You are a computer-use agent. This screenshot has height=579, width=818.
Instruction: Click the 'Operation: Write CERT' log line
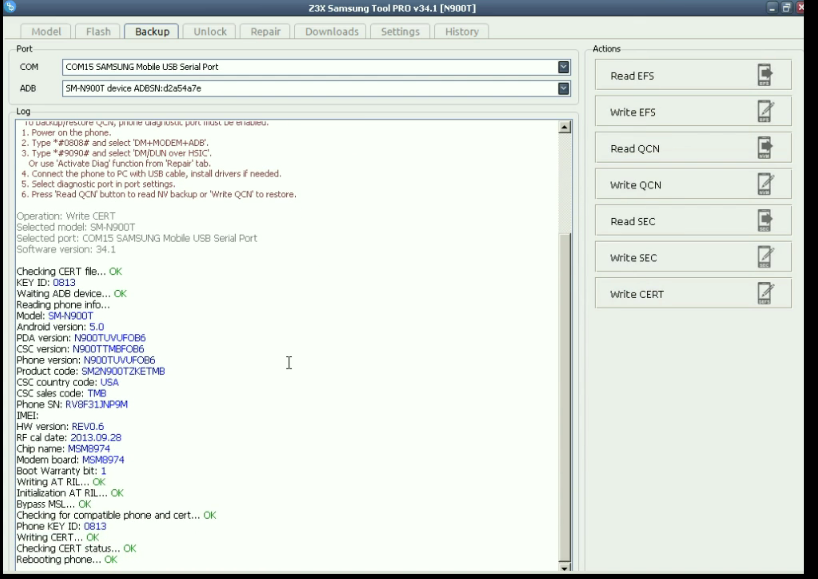(66, 216)
